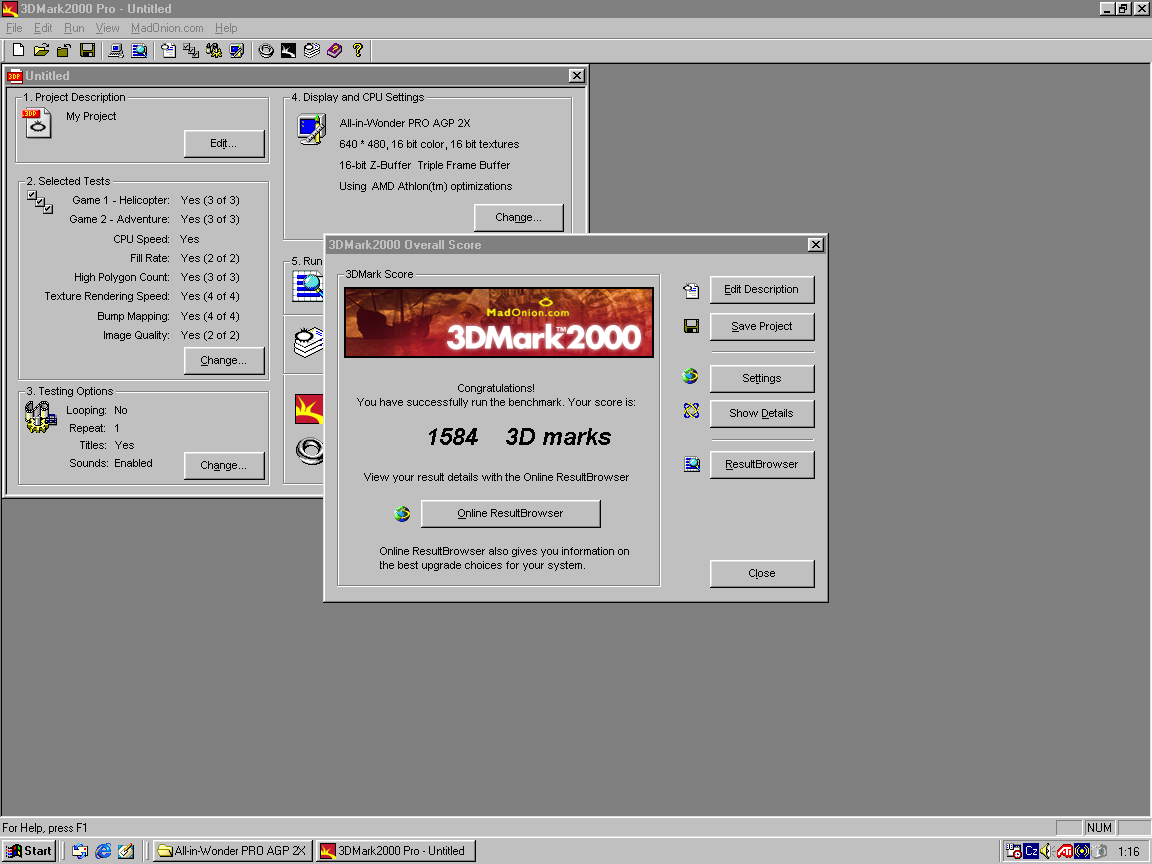This screenshot has height=864, width=1152.
Task: Click the floppy icon beside Save Project
Action: pyautogui.click(x=691, y=326)
